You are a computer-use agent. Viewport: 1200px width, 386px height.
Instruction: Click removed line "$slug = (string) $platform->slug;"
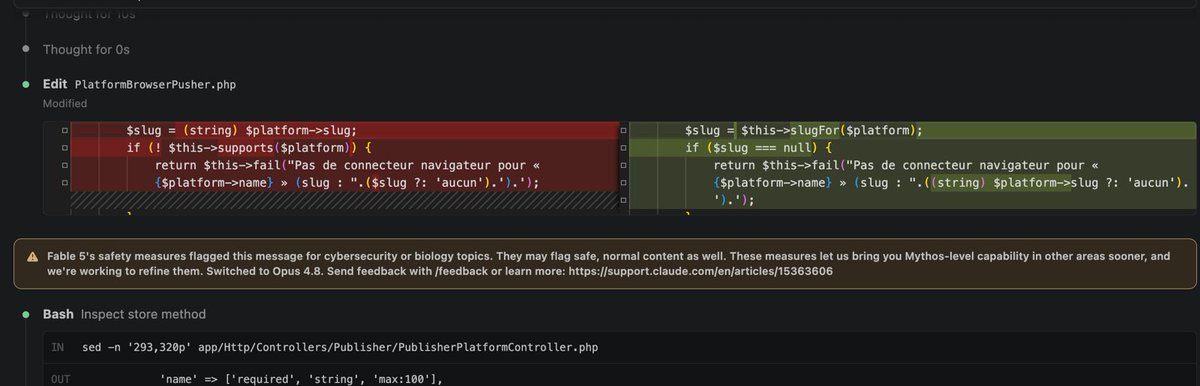(x=241, y=131)
